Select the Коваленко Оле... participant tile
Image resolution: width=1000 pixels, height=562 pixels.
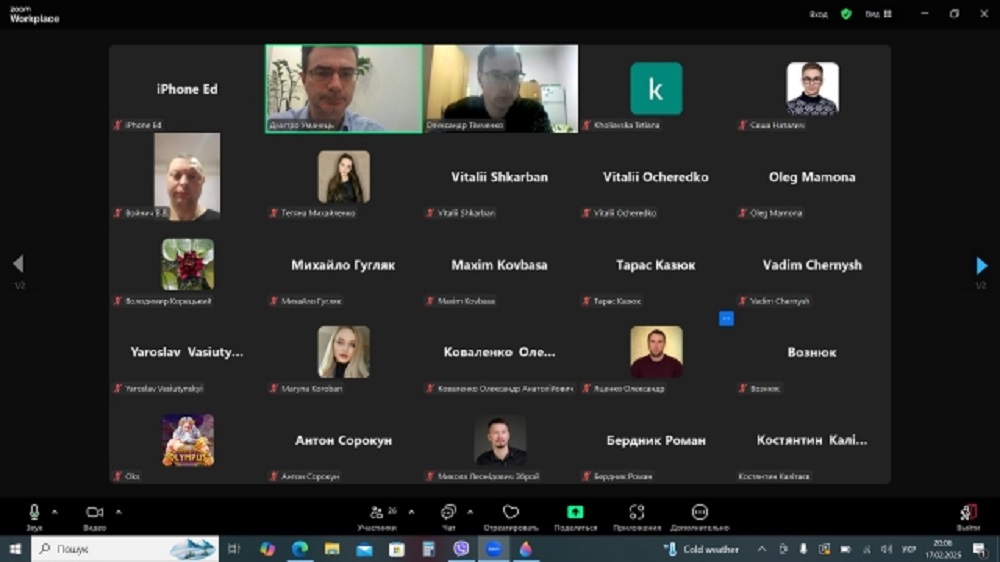[x=499, y=352]
